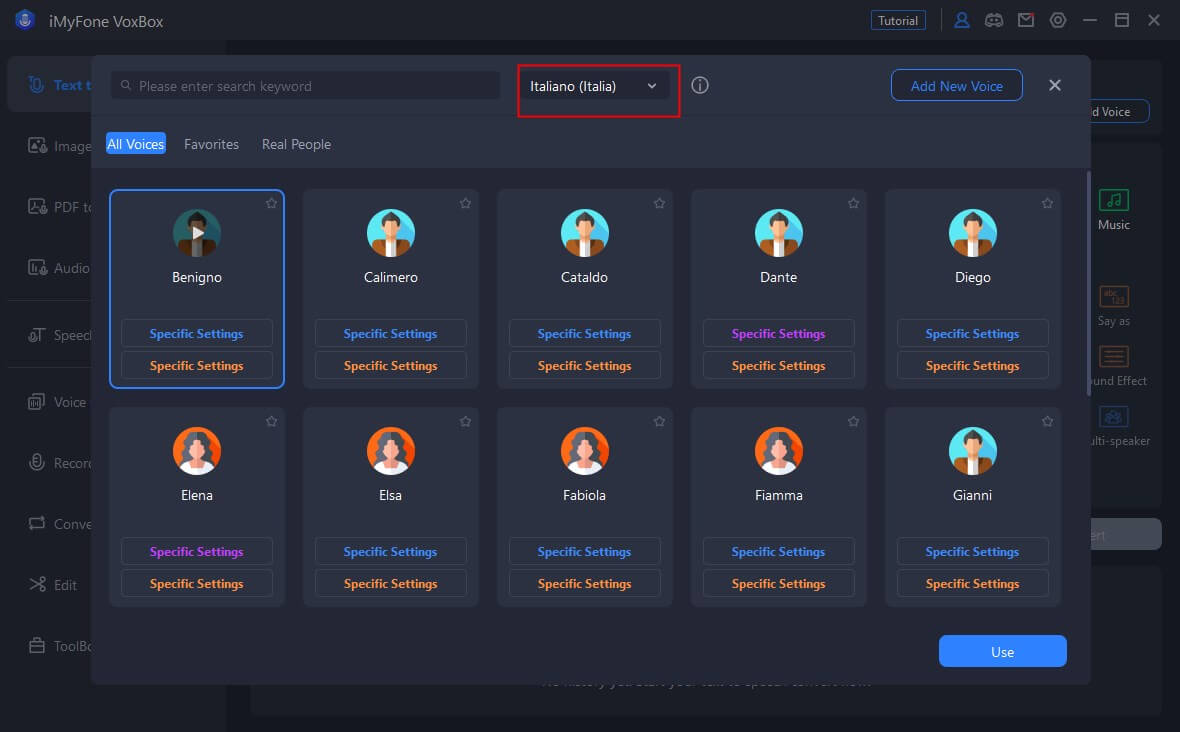
Task: Favorite the Elena voice star
Action: pos(272,421)
